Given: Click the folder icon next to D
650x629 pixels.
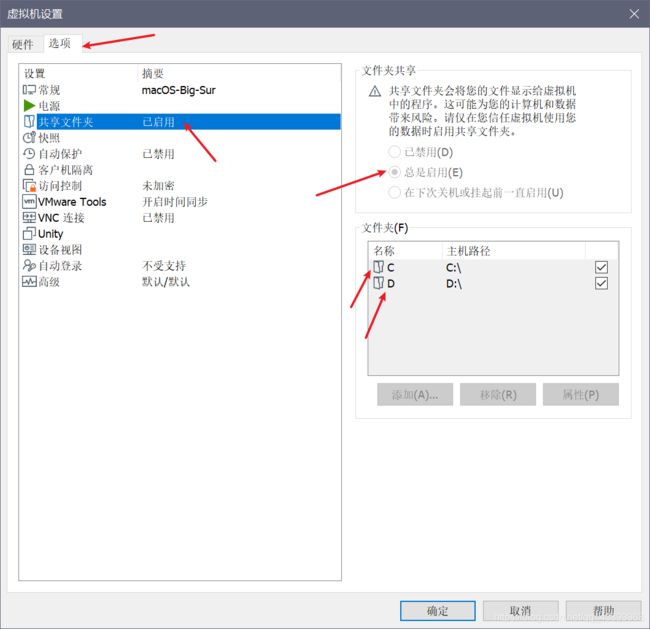Looking at the screenshot, I should [x=378, y=283].
